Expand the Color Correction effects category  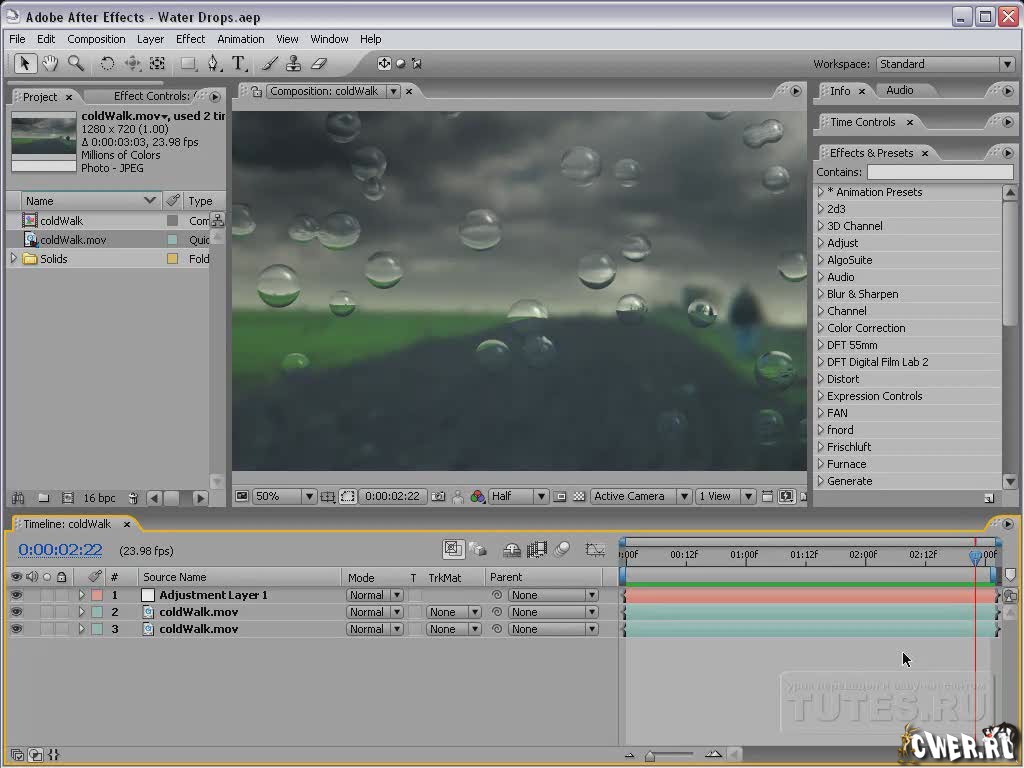(821, 328)
